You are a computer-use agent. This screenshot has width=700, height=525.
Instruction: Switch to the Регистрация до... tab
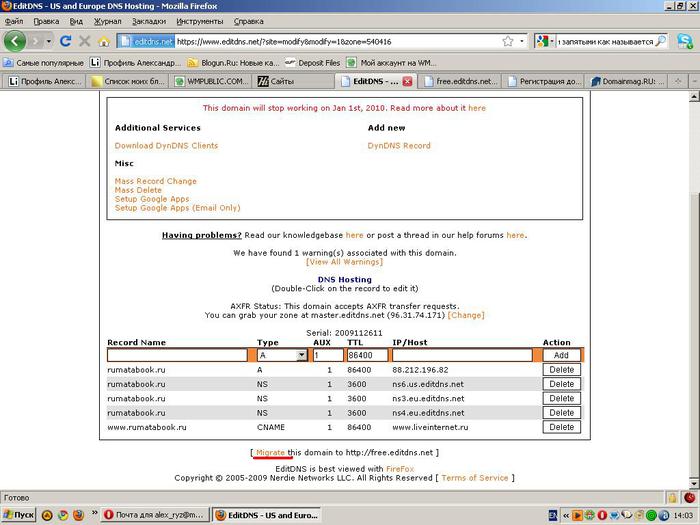coord(545,81)
